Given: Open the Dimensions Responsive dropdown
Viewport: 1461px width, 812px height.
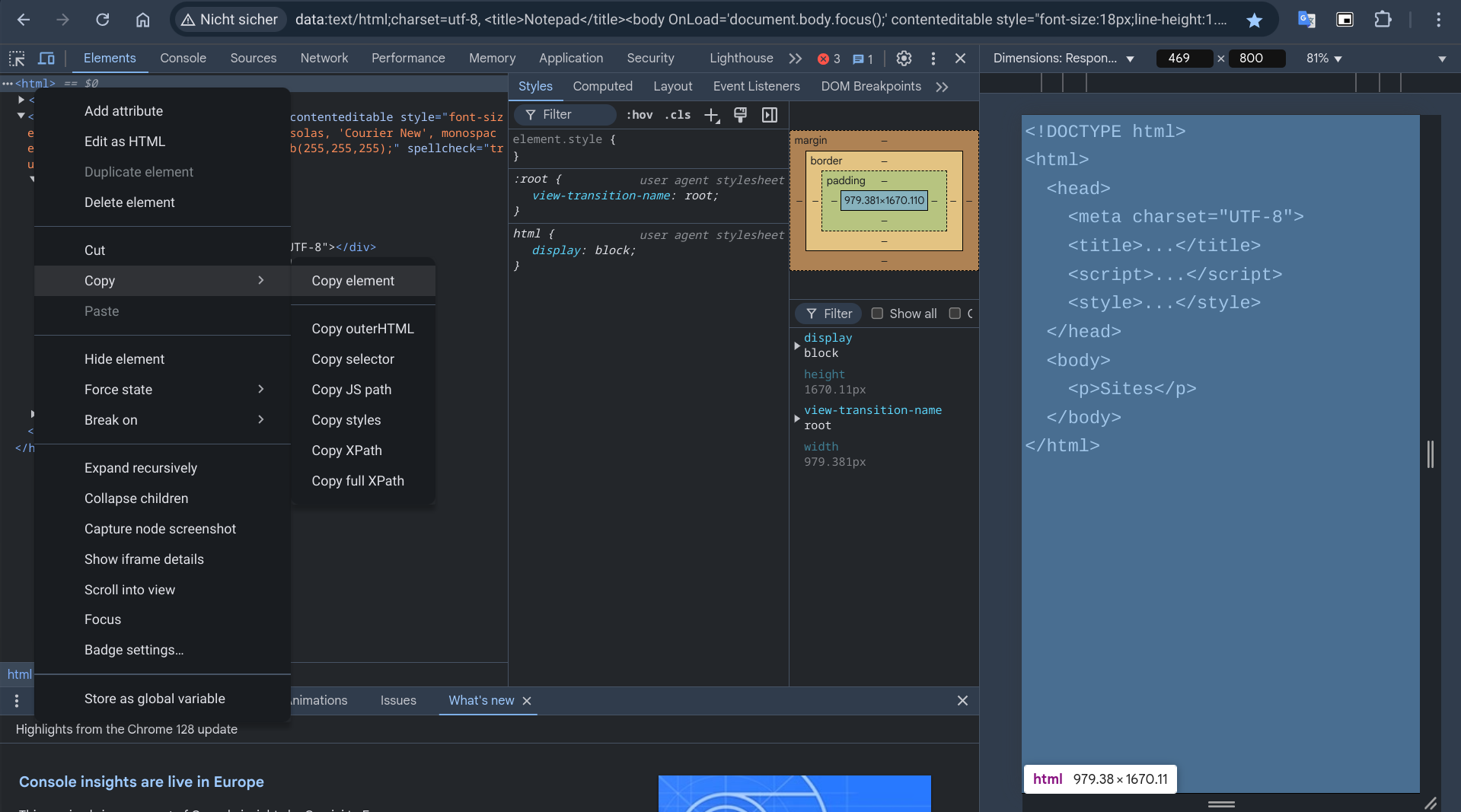Looking at the screenshot, I should coord(1064,59).
